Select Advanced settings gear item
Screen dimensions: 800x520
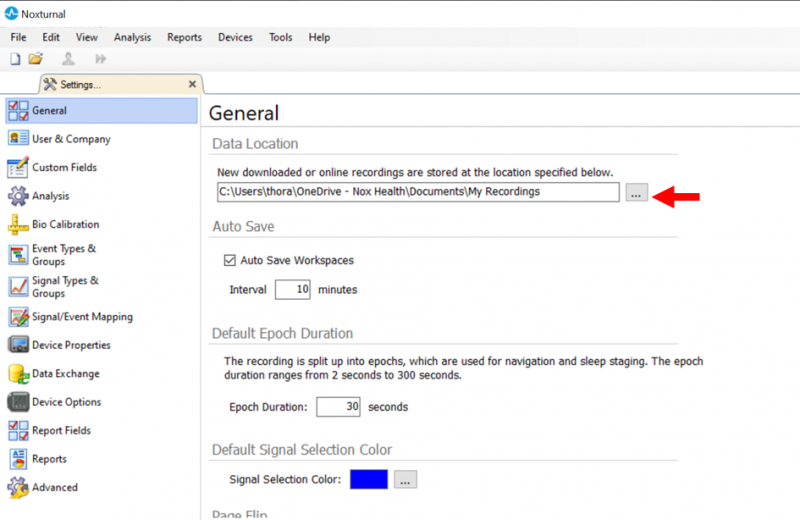coord(54,488)
